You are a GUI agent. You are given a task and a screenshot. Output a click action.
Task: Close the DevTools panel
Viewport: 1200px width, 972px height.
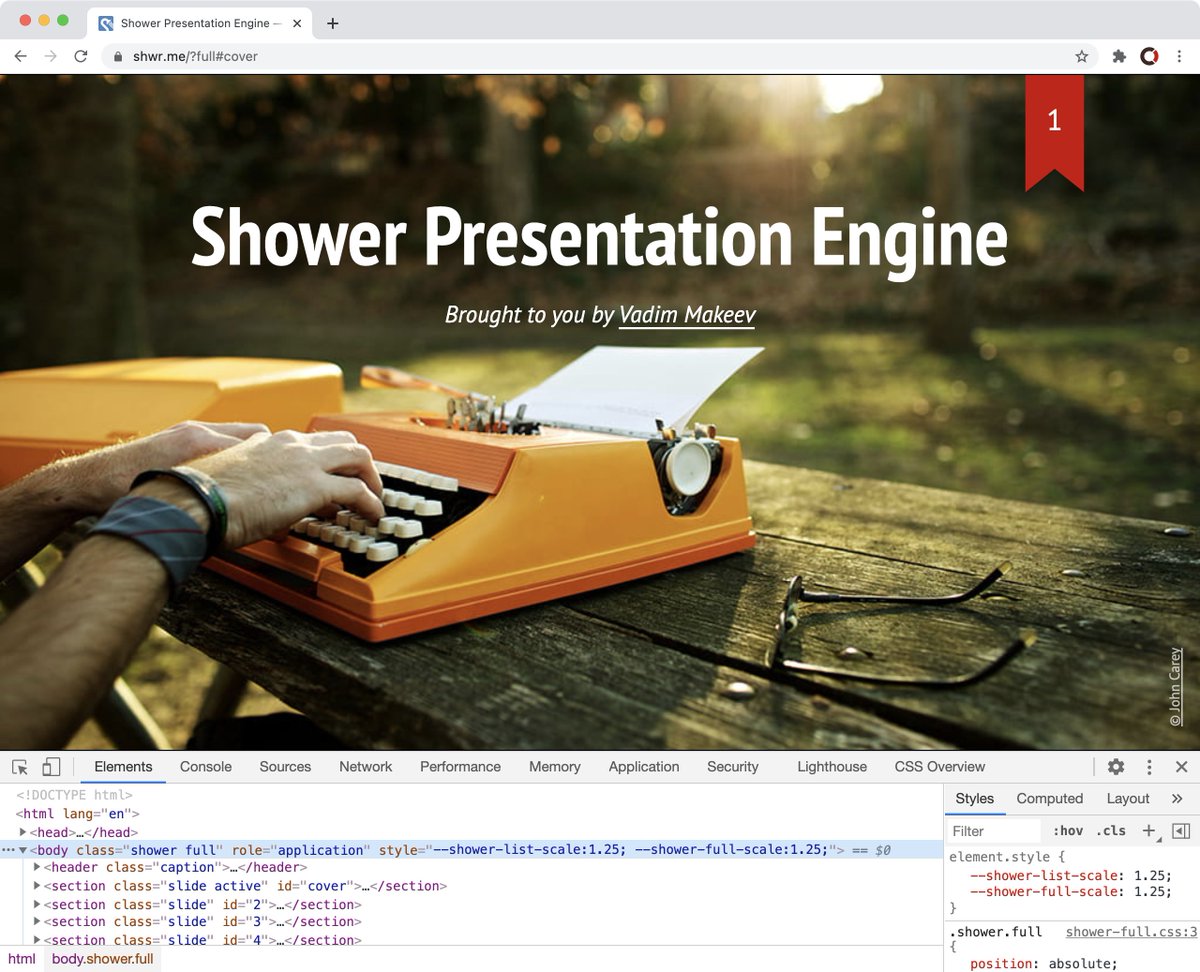click(1181, 767)
